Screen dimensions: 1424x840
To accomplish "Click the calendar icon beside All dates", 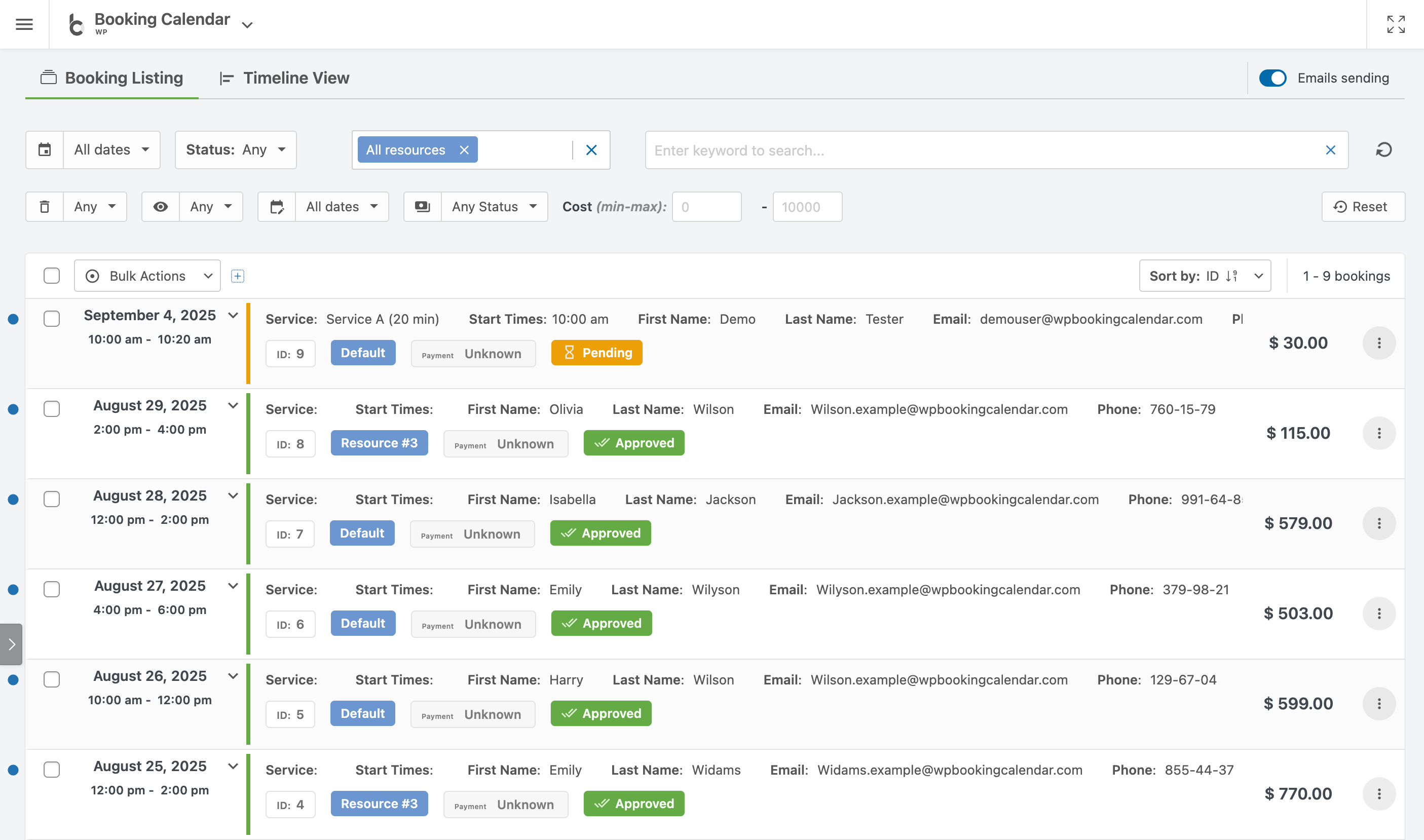I will coord(45,150).
